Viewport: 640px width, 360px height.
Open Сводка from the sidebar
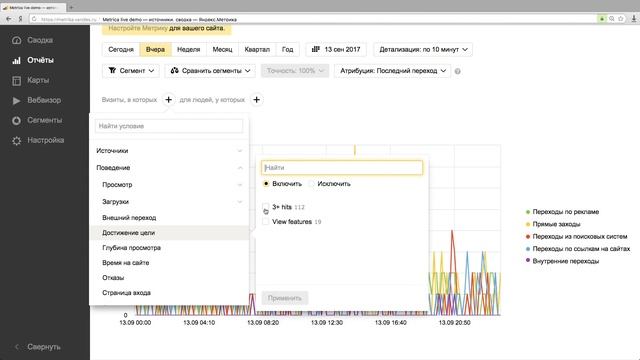(40, 40)
